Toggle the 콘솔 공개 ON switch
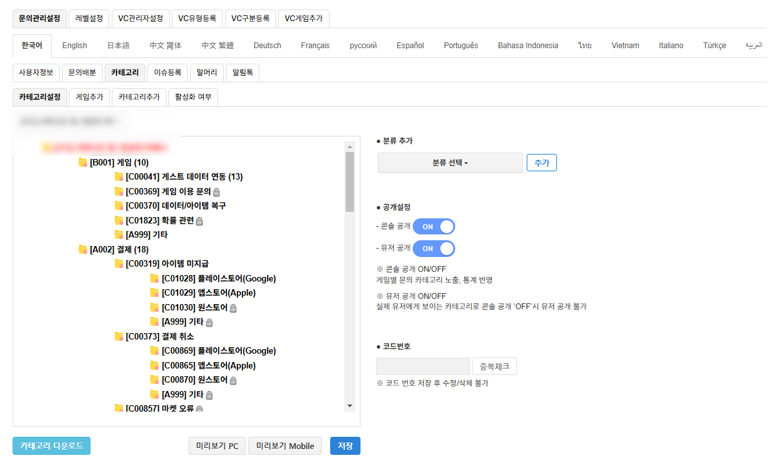Screen dimensions: 776x463 point(433,227)
